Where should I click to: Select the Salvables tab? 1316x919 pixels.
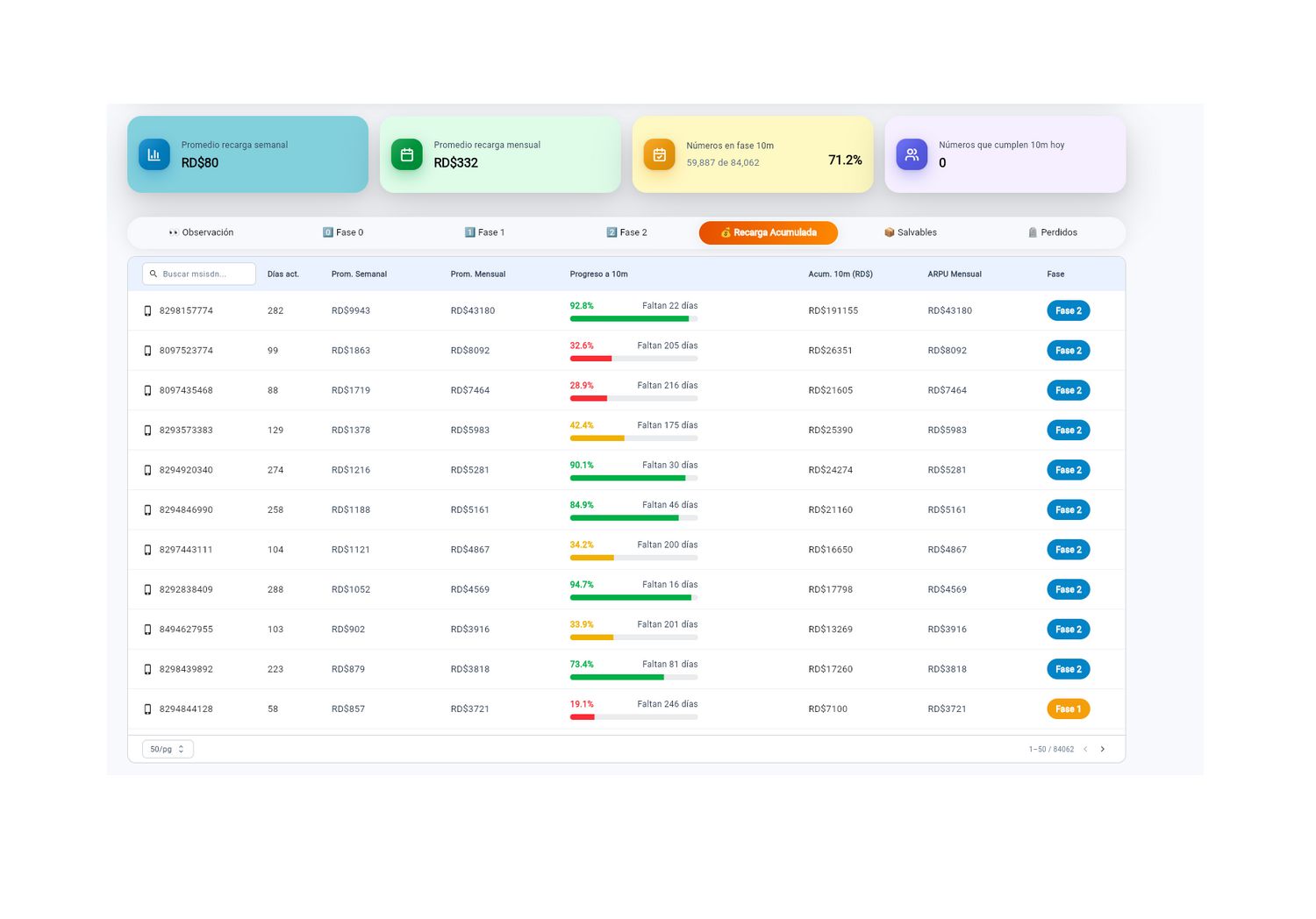pyautogui.click(x=910, y=233)
